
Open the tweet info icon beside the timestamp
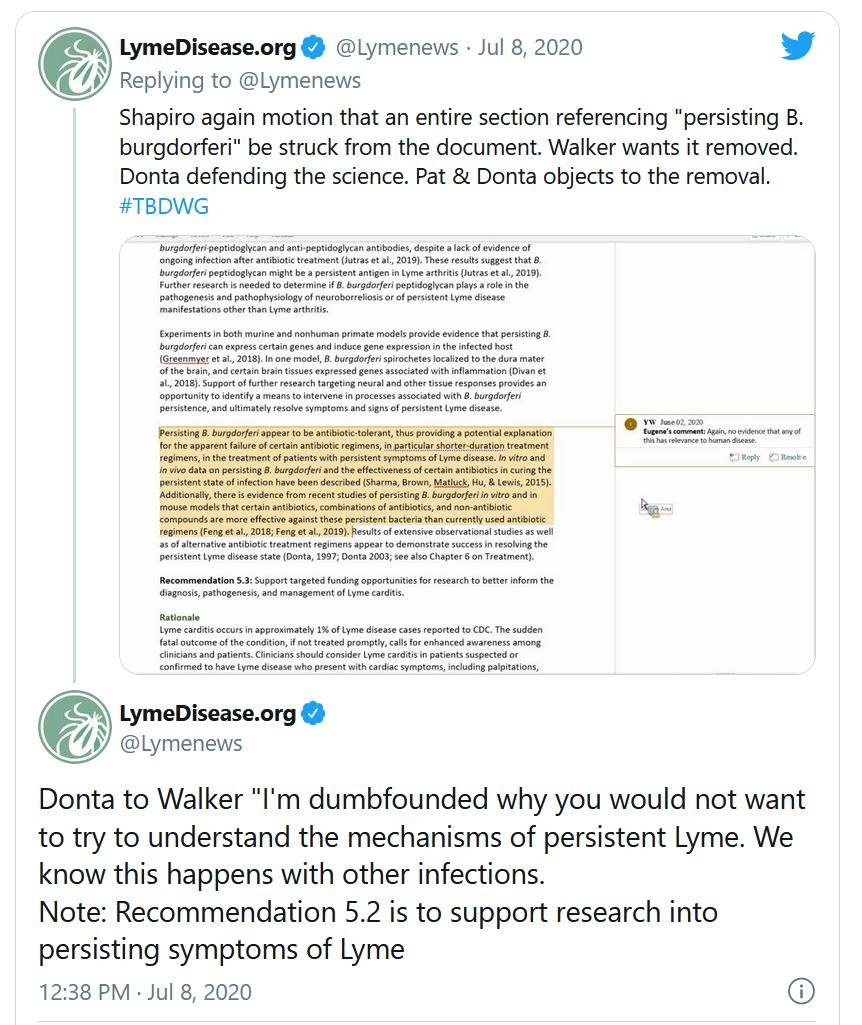(x=801, y=991)
